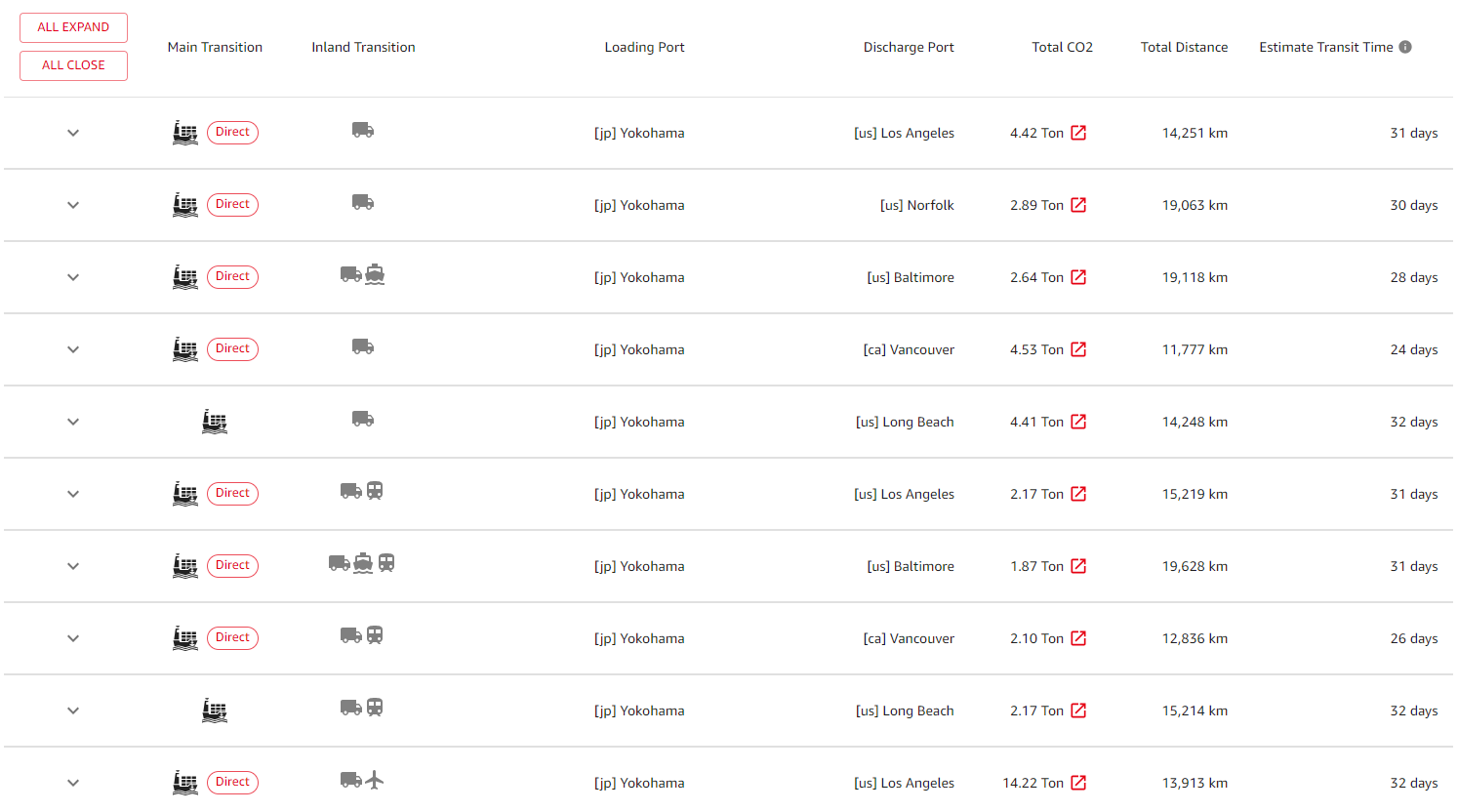Click the ALL CLOSE button

point(73,65)
